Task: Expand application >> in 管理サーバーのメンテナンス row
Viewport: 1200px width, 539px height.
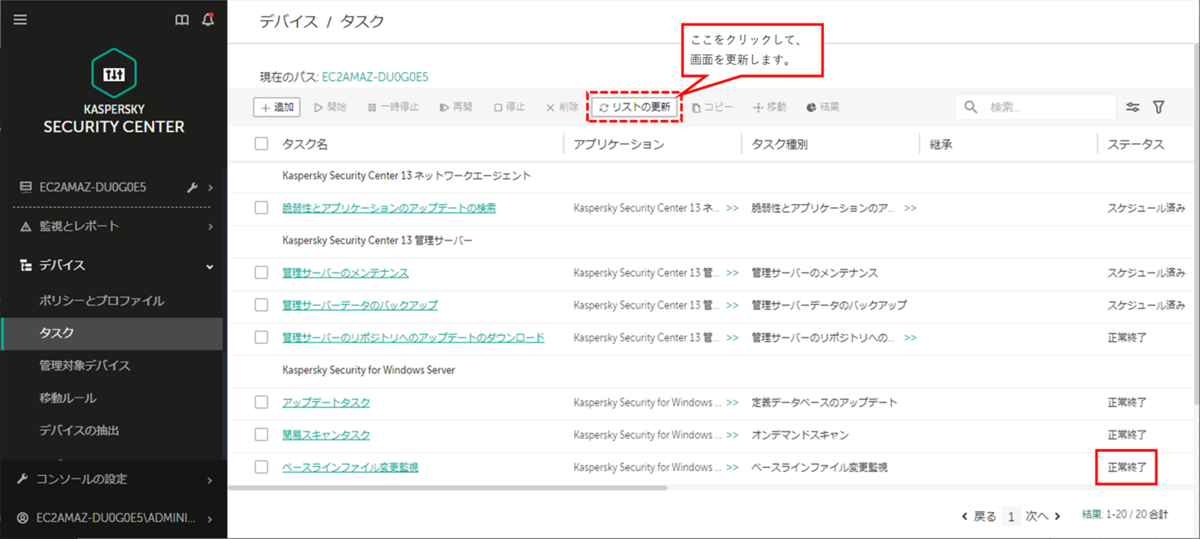Action: coord(732,273)
